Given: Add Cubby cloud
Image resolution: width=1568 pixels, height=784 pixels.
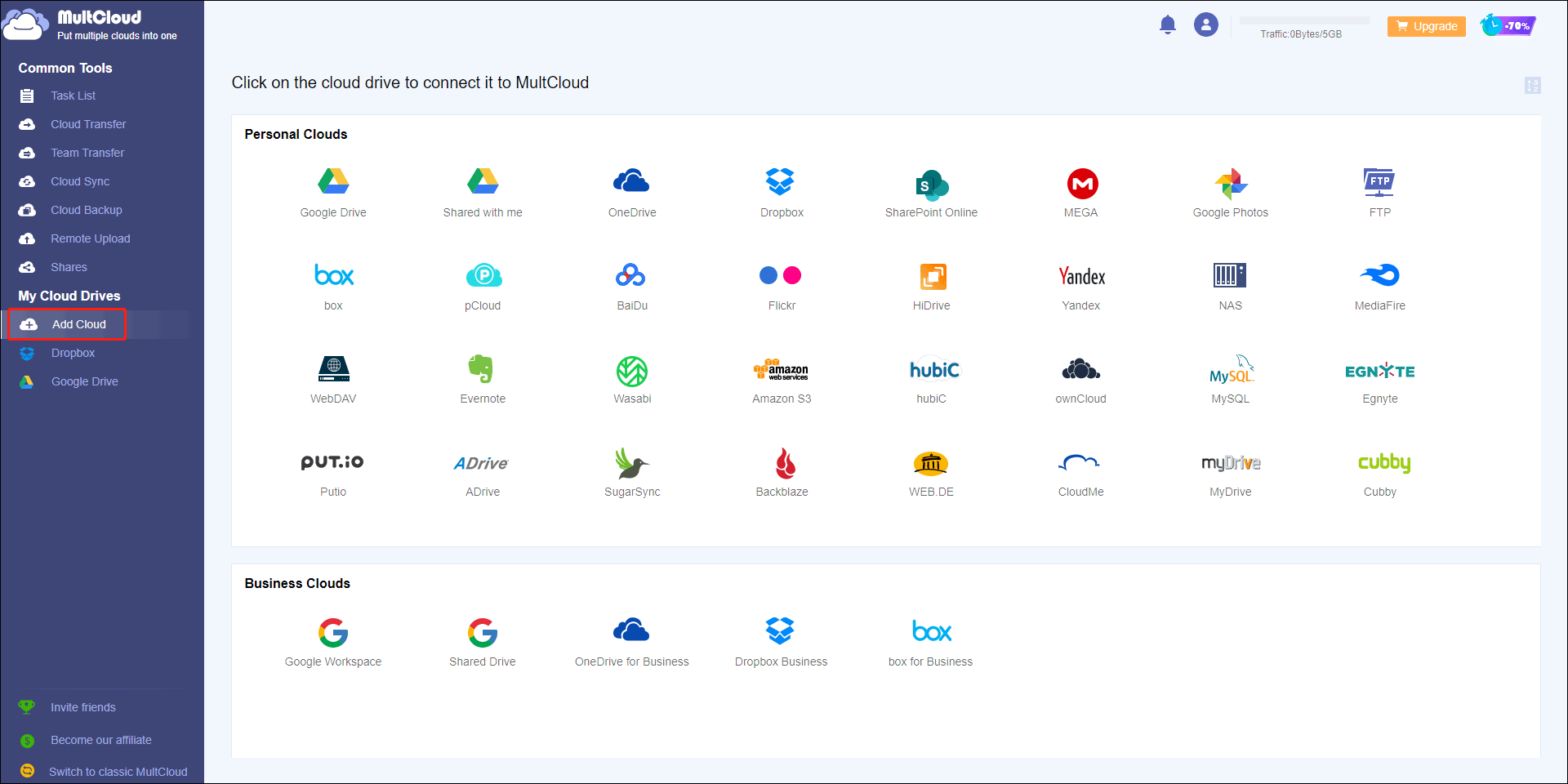Looking at the screenshot, I should [1384, 463].
